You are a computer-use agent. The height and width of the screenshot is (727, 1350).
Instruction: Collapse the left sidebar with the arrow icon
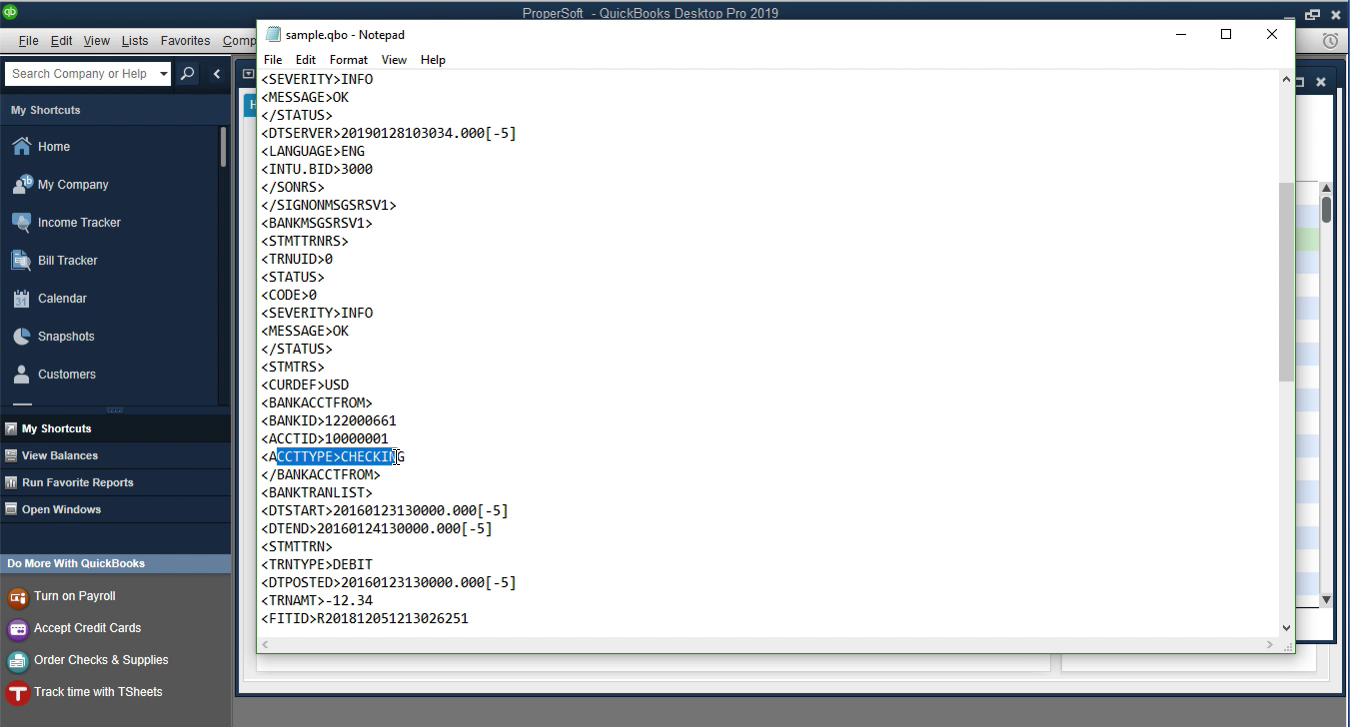tap(217, 74)
